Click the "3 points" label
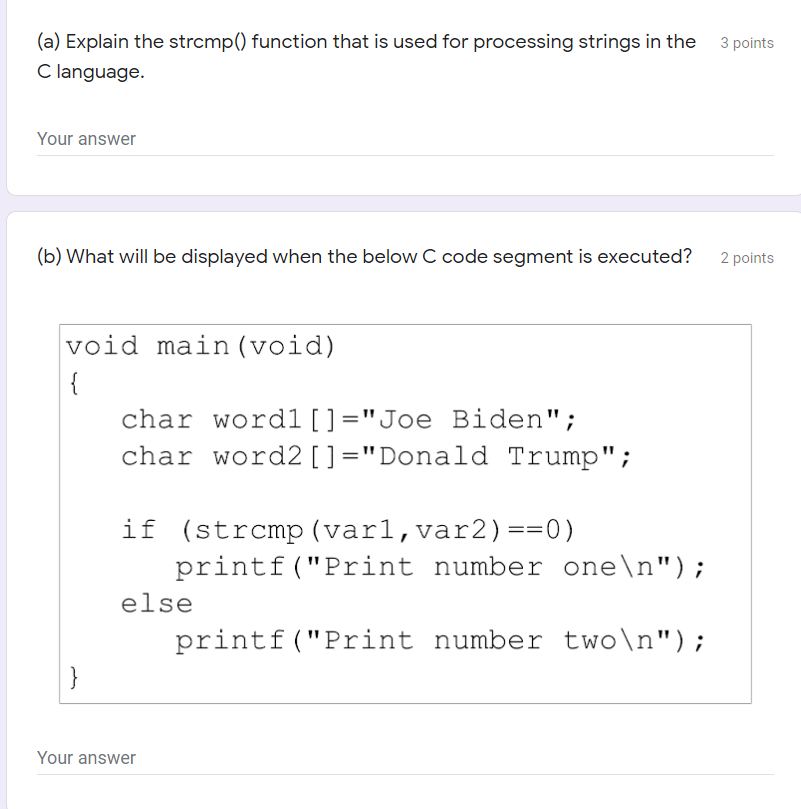The image size is (801, 809). pyautogui.click(x=746, y=43)
